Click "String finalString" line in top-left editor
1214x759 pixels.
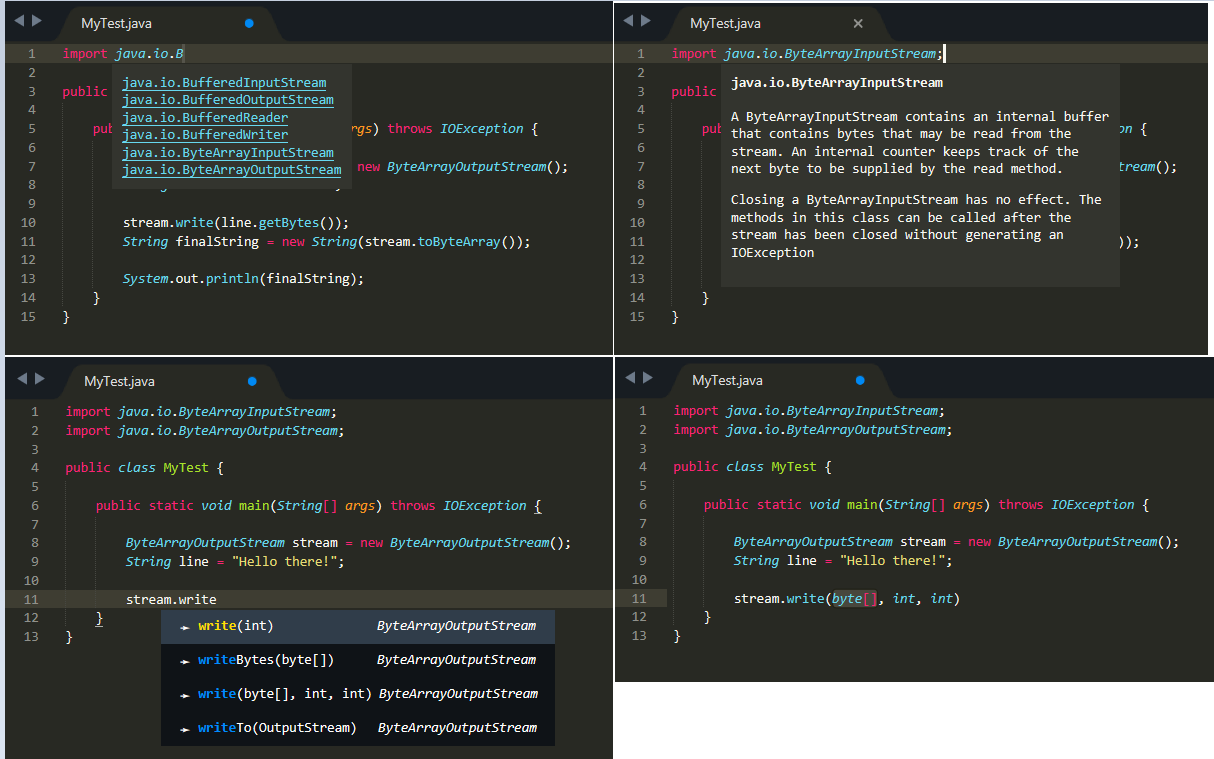pyautogui.click(x=326, y=242)
